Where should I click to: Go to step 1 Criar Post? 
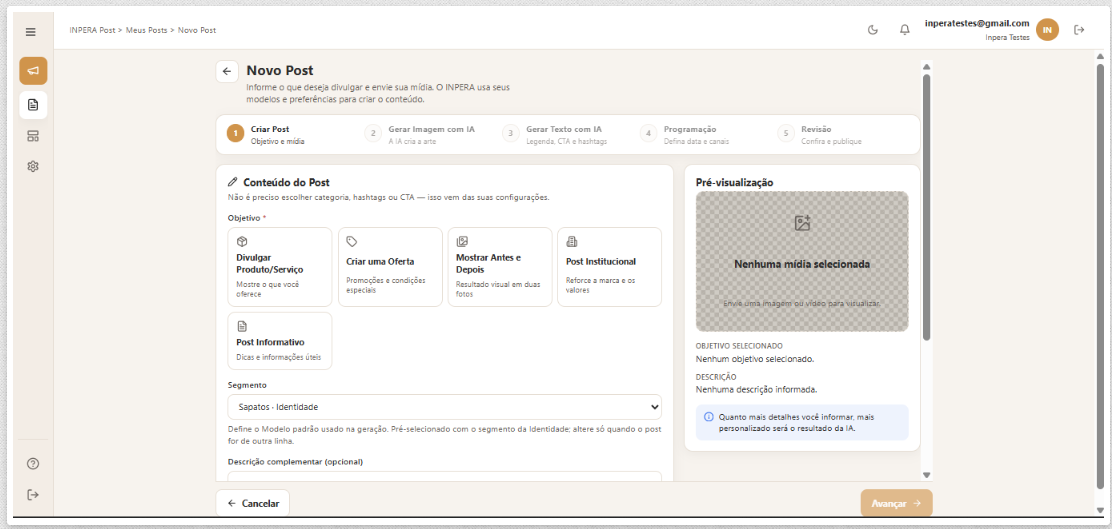click(x=267, y=134)
